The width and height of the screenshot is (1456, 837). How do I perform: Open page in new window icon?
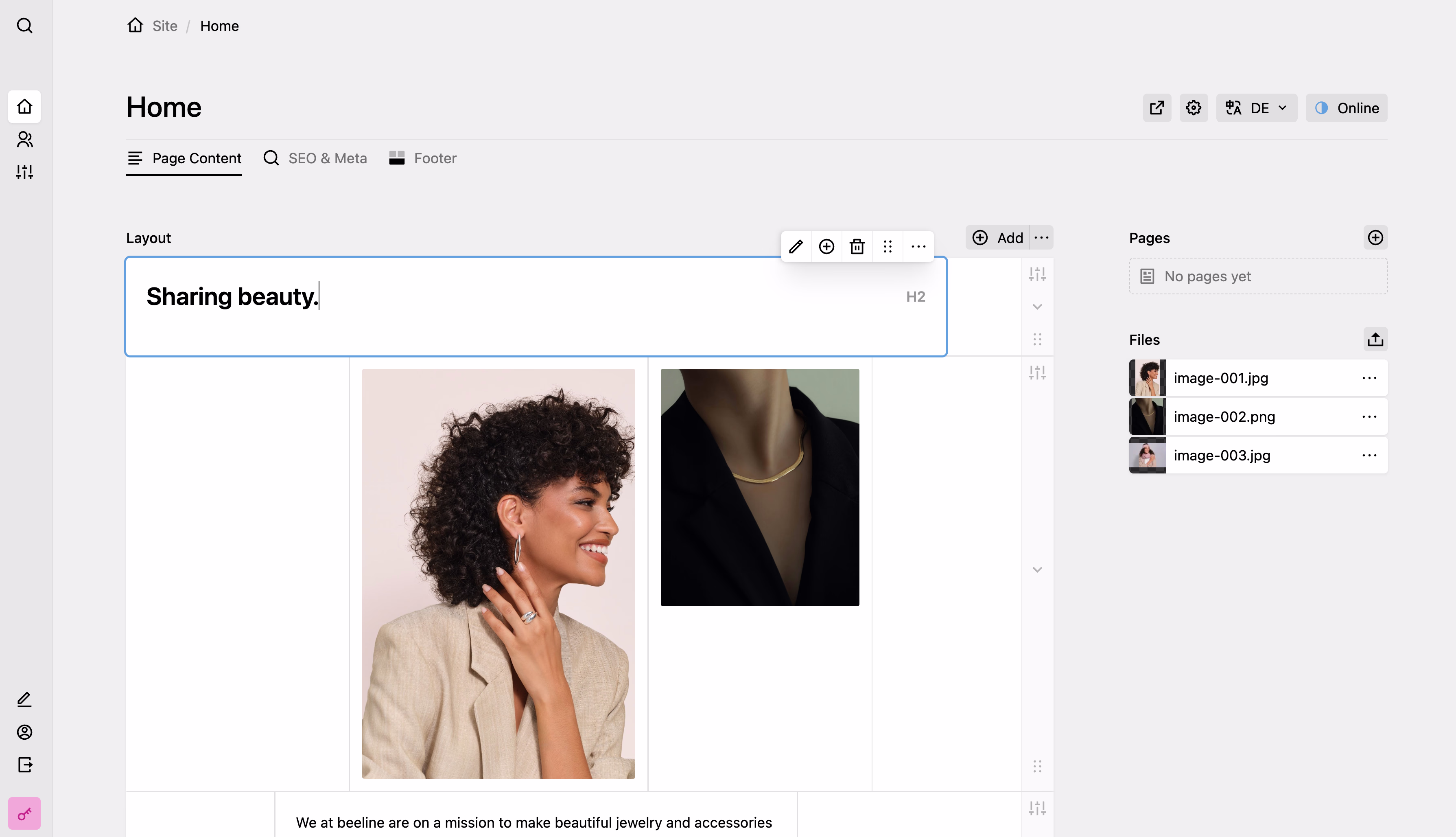pos(1156,108)
